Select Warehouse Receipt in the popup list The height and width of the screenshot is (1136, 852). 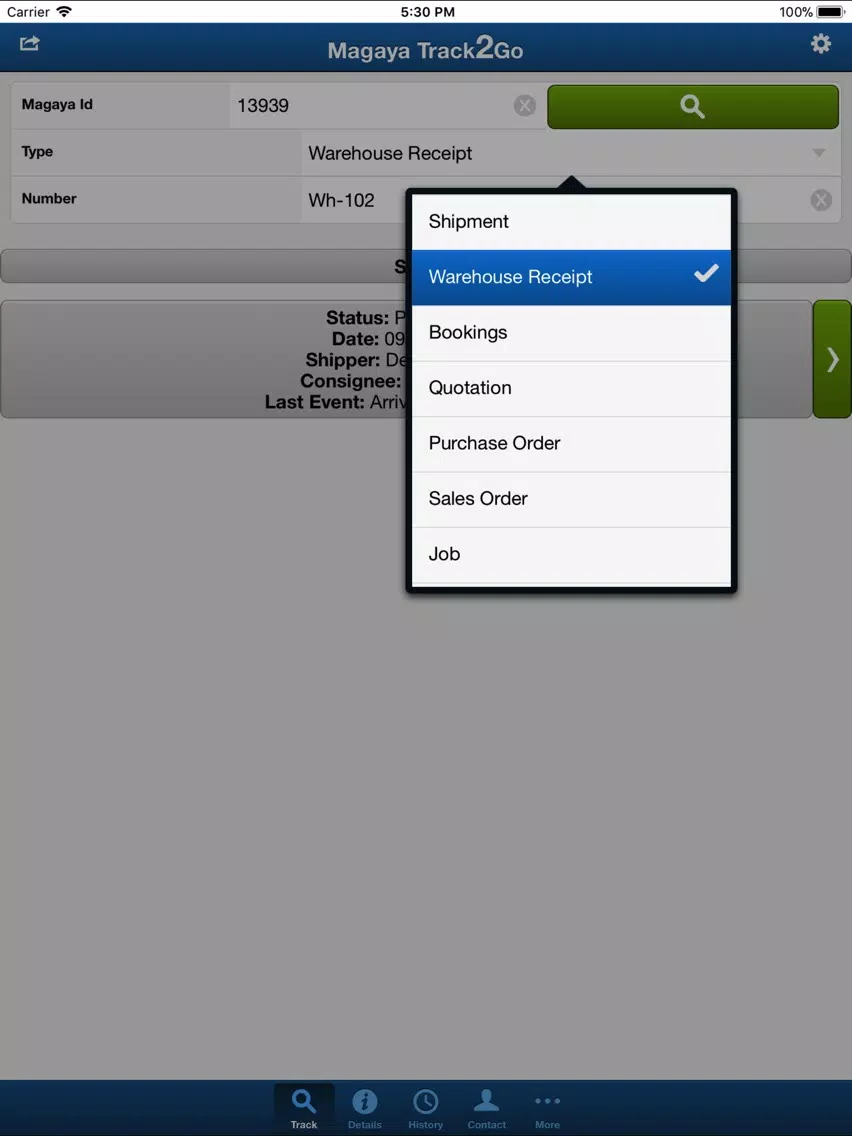click(571, 277)
